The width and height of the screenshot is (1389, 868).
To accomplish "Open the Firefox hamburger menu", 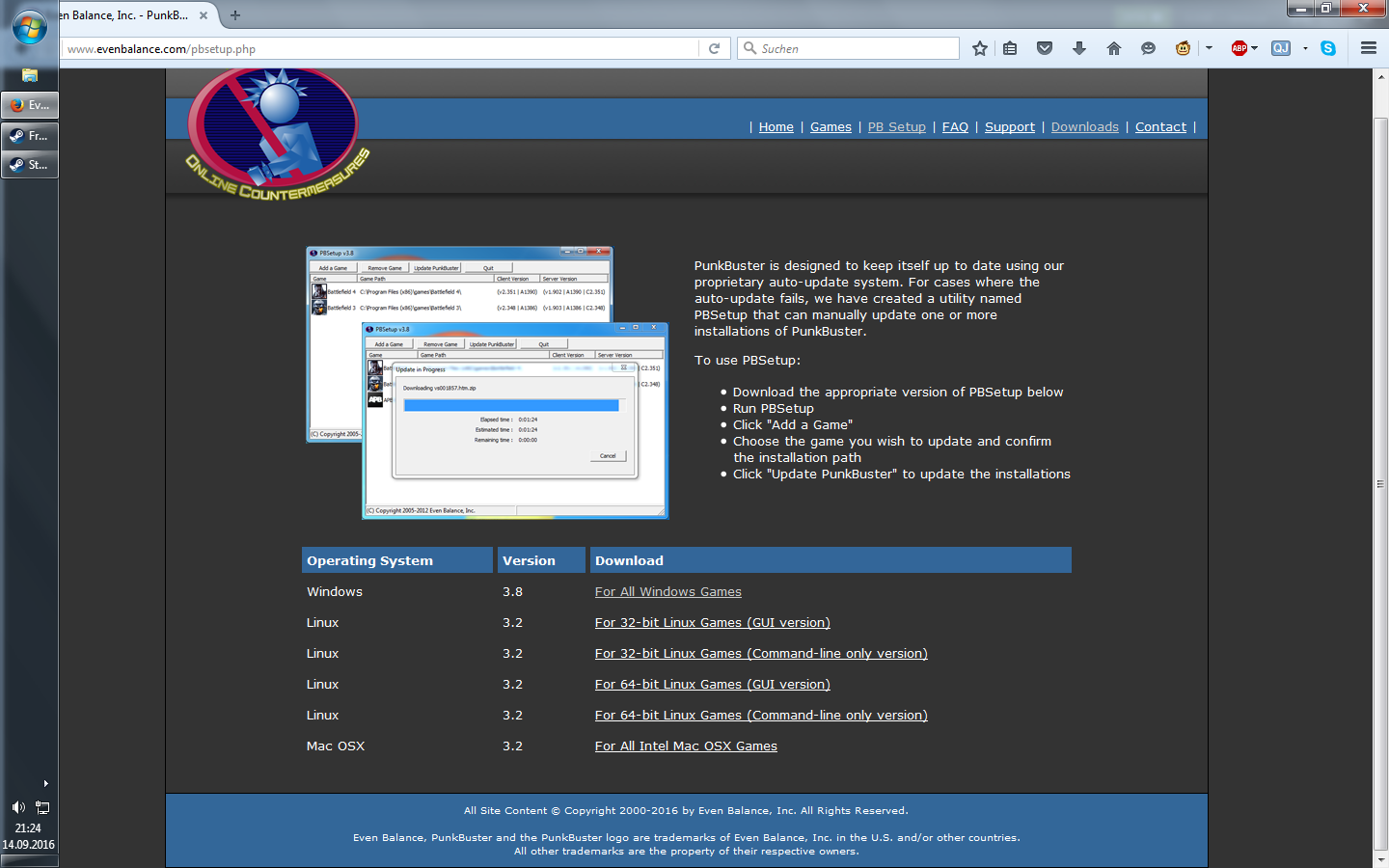I will pos(1369,48).
